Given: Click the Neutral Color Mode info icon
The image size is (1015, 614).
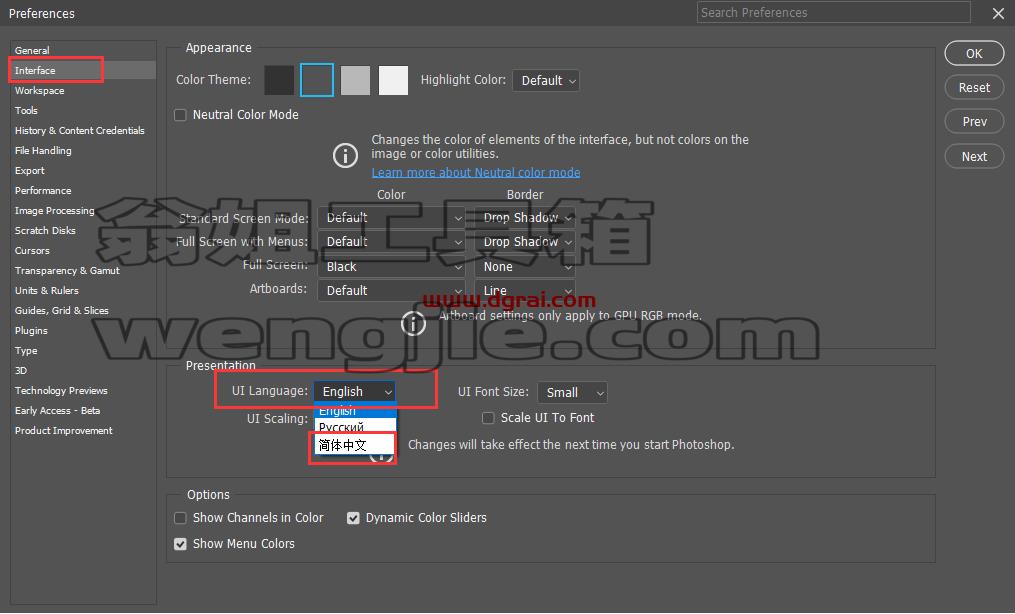Looking at the screenshot, I should pos(345,155).
